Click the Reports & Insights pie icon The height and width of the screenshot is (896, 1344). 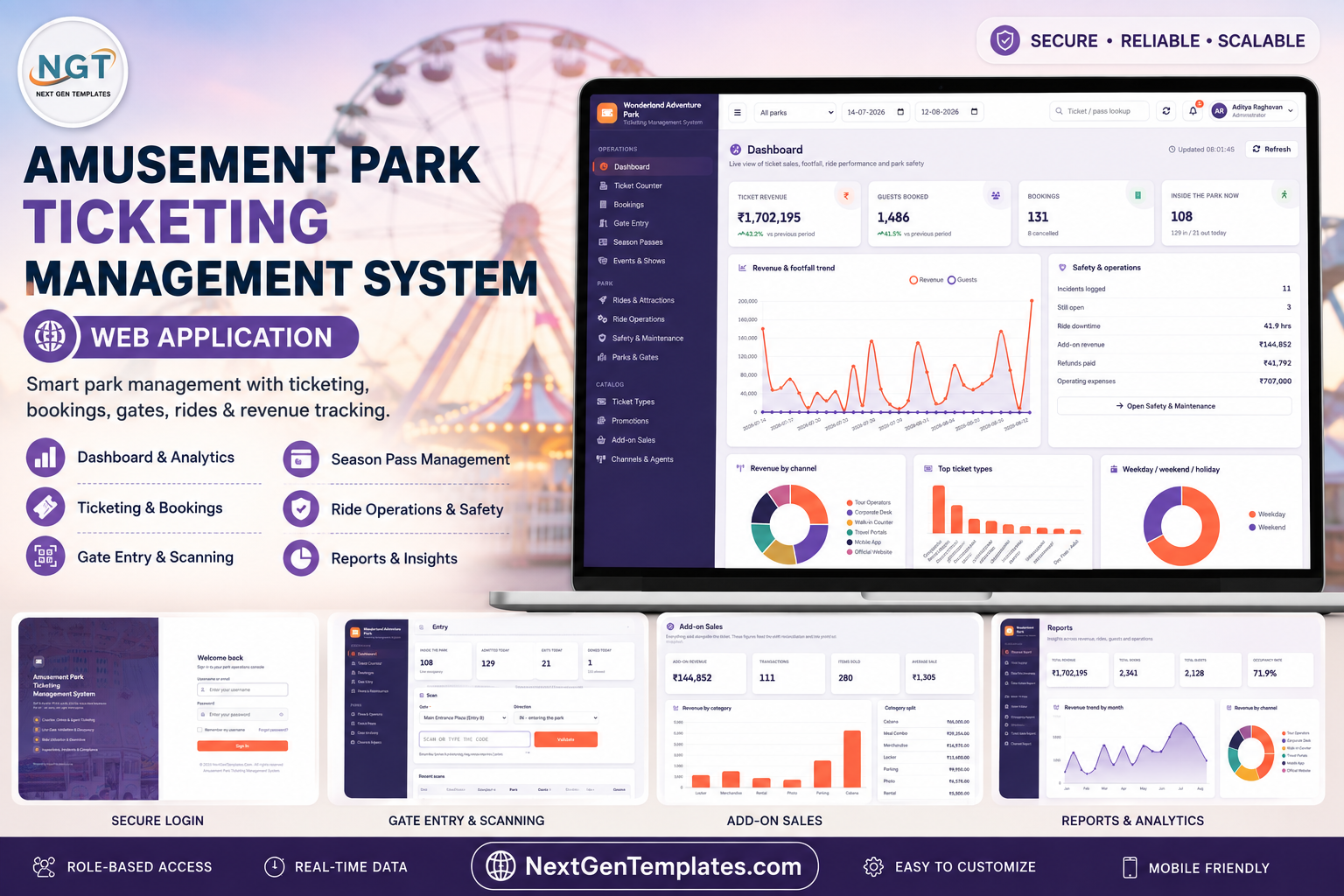pos(301,557)
